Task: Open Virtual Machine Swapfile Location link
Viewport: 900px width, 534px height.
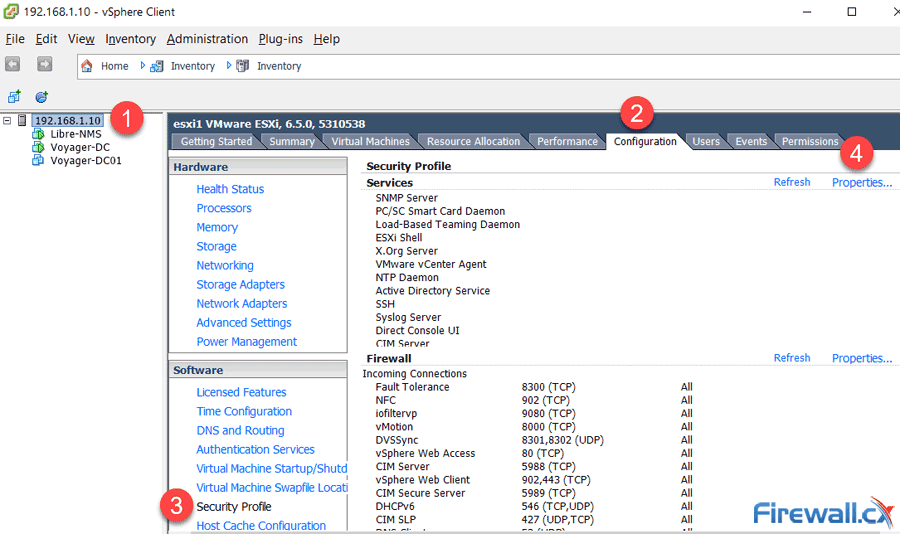Action: (271, 487)
